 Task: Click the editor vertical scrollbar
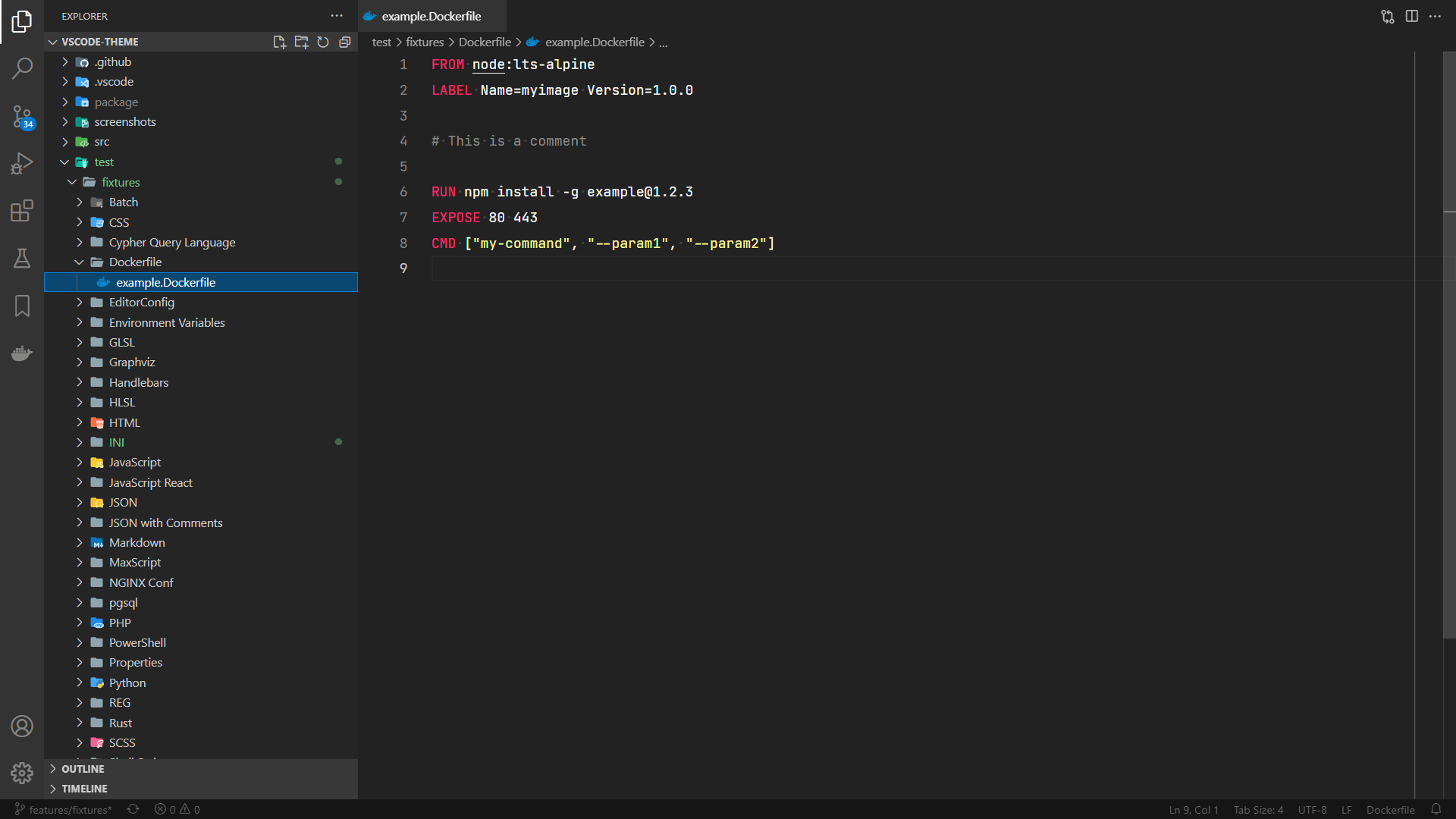[1448, 341]
